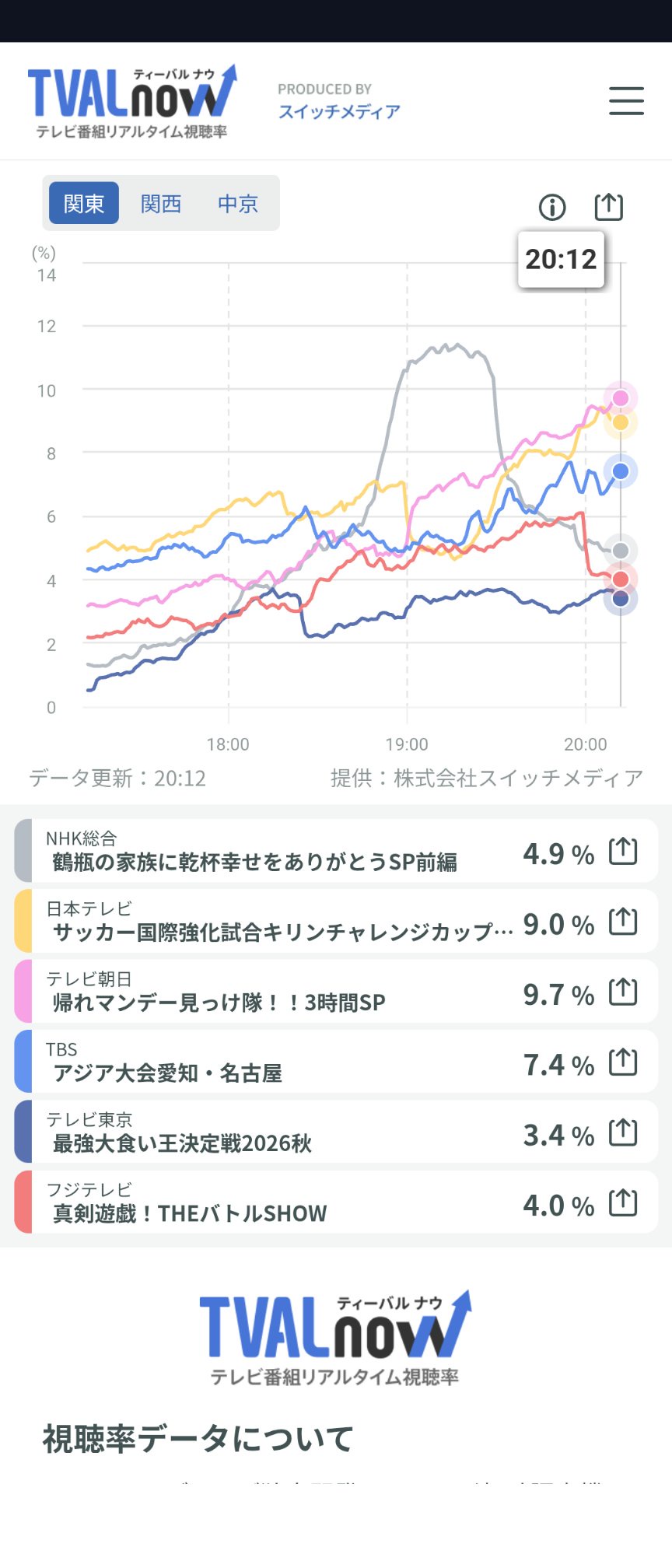The width and height of the screenshot is (672, 1568).
Task: Open the 鶴瓶の家族に乾杯 program row
Action: pos(336,851)
